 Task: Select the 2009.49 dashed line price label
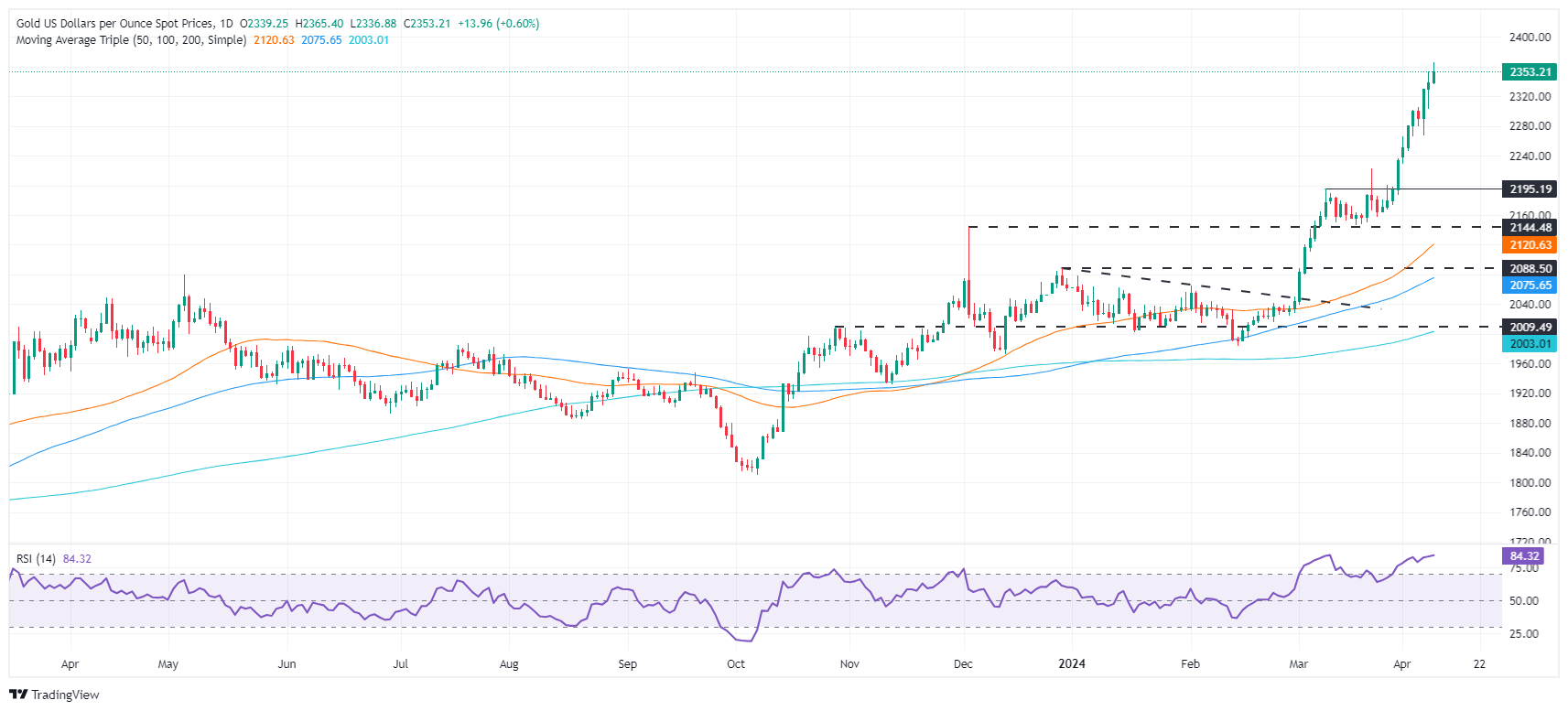click(x=1529, y=328)
